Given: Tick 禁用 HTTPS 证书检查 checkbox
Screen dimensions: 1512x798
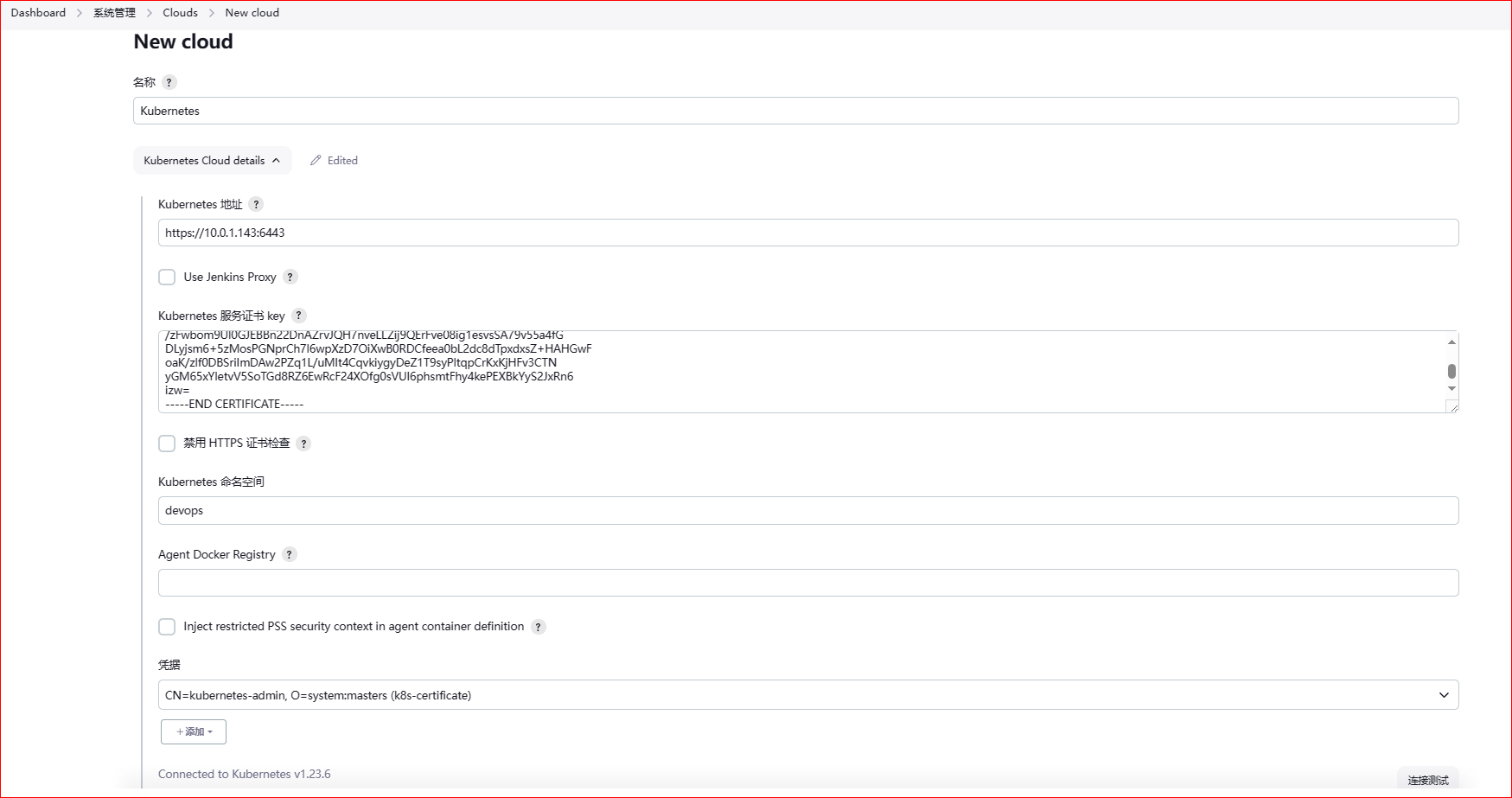Looking at the screenshot, I should coord(167,444).
